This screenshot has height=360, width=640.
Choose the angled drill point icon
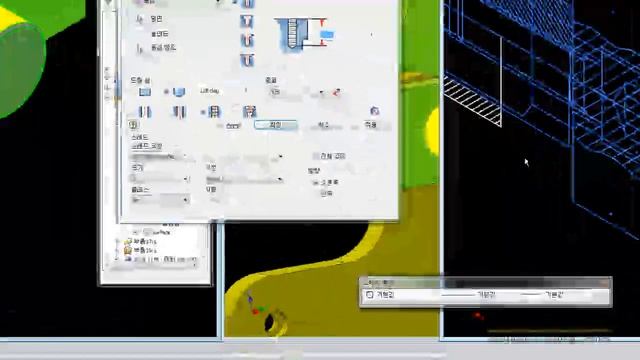178,92
